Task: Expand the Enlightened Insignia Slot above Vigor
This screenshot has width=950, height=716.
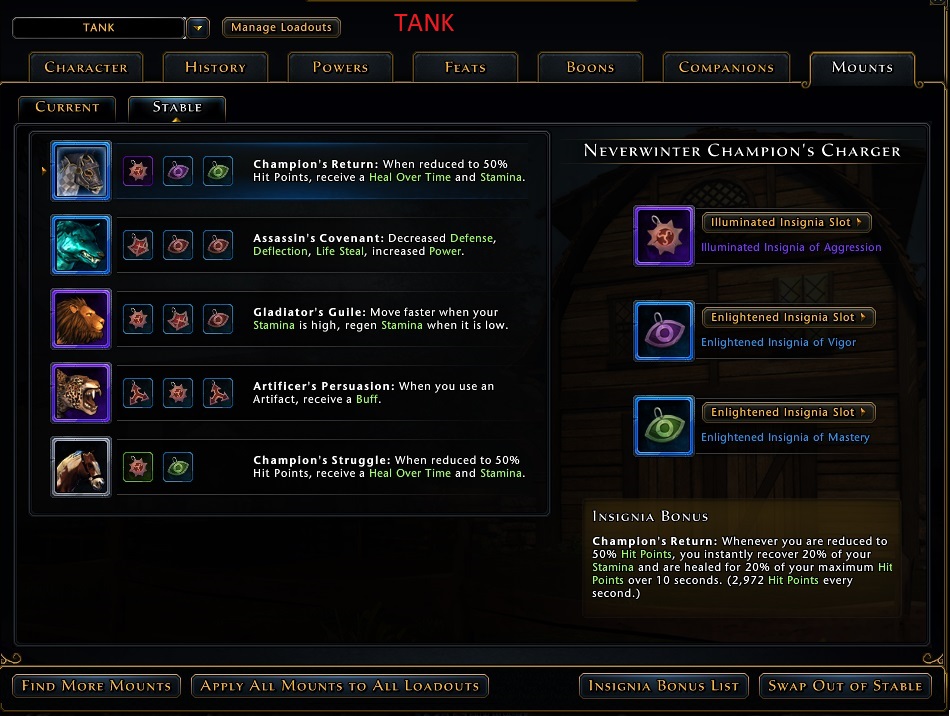Action: pyautogui.click(x=788, y=317)
